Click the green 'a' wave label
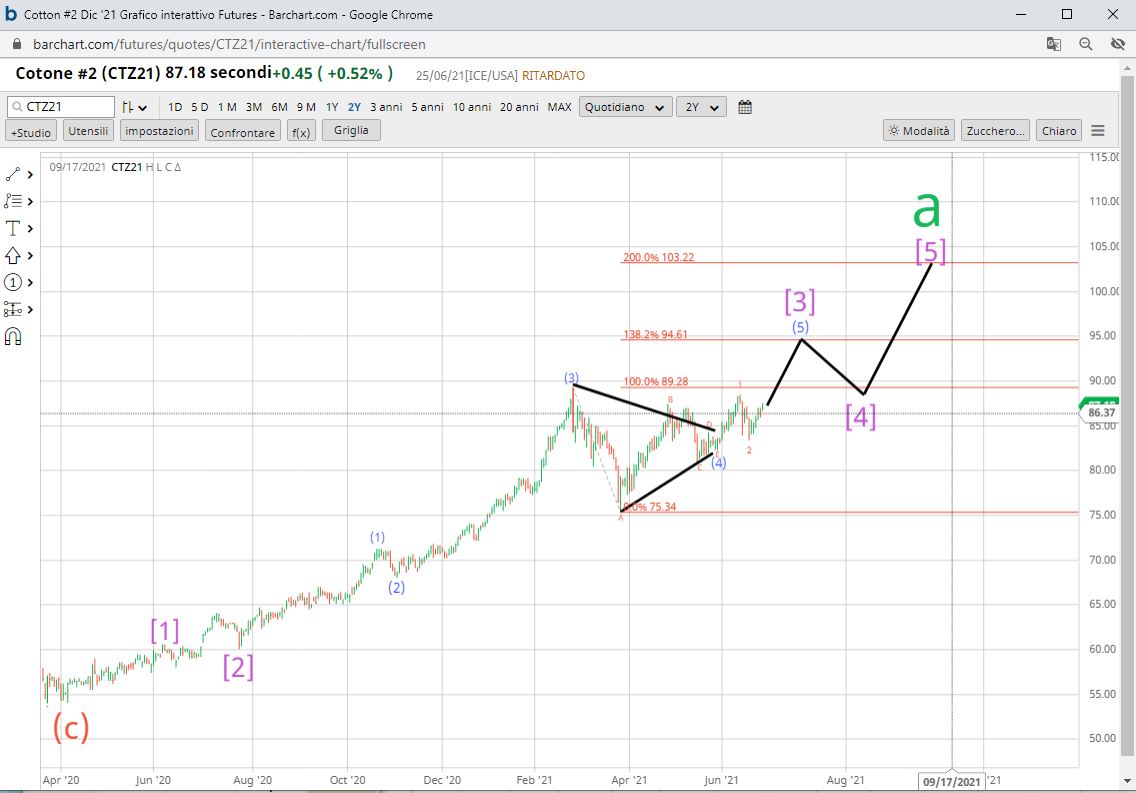 point(927,209)
